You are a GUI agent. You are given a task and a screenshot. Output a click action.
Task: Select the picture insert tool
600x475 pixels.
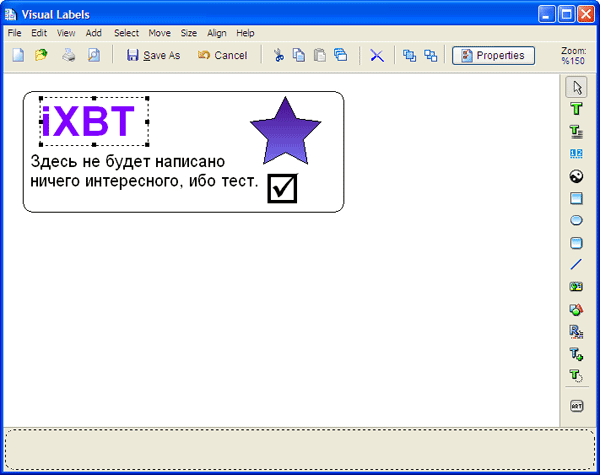point(576,287)
